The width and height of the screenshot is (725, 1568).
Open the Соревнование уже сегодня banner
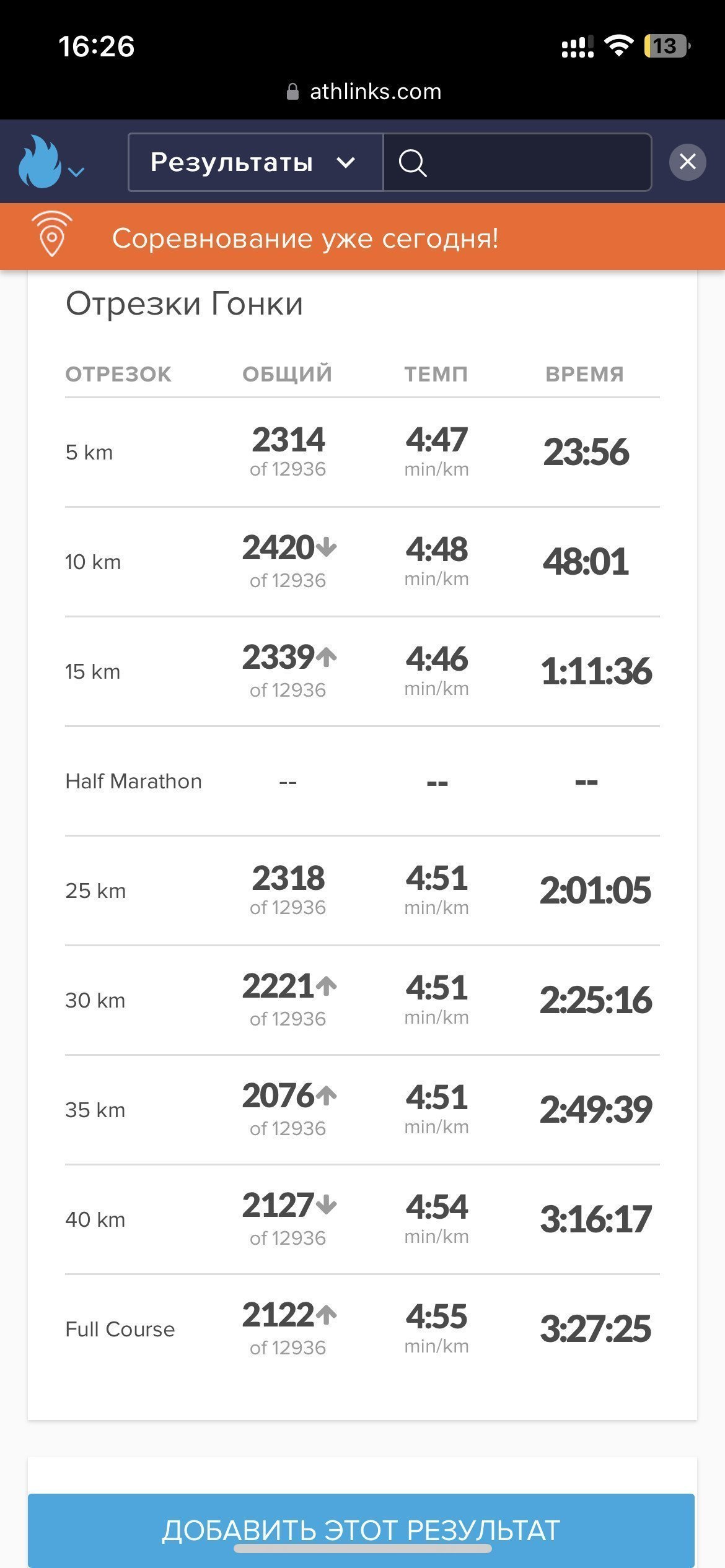pos(362,237)
